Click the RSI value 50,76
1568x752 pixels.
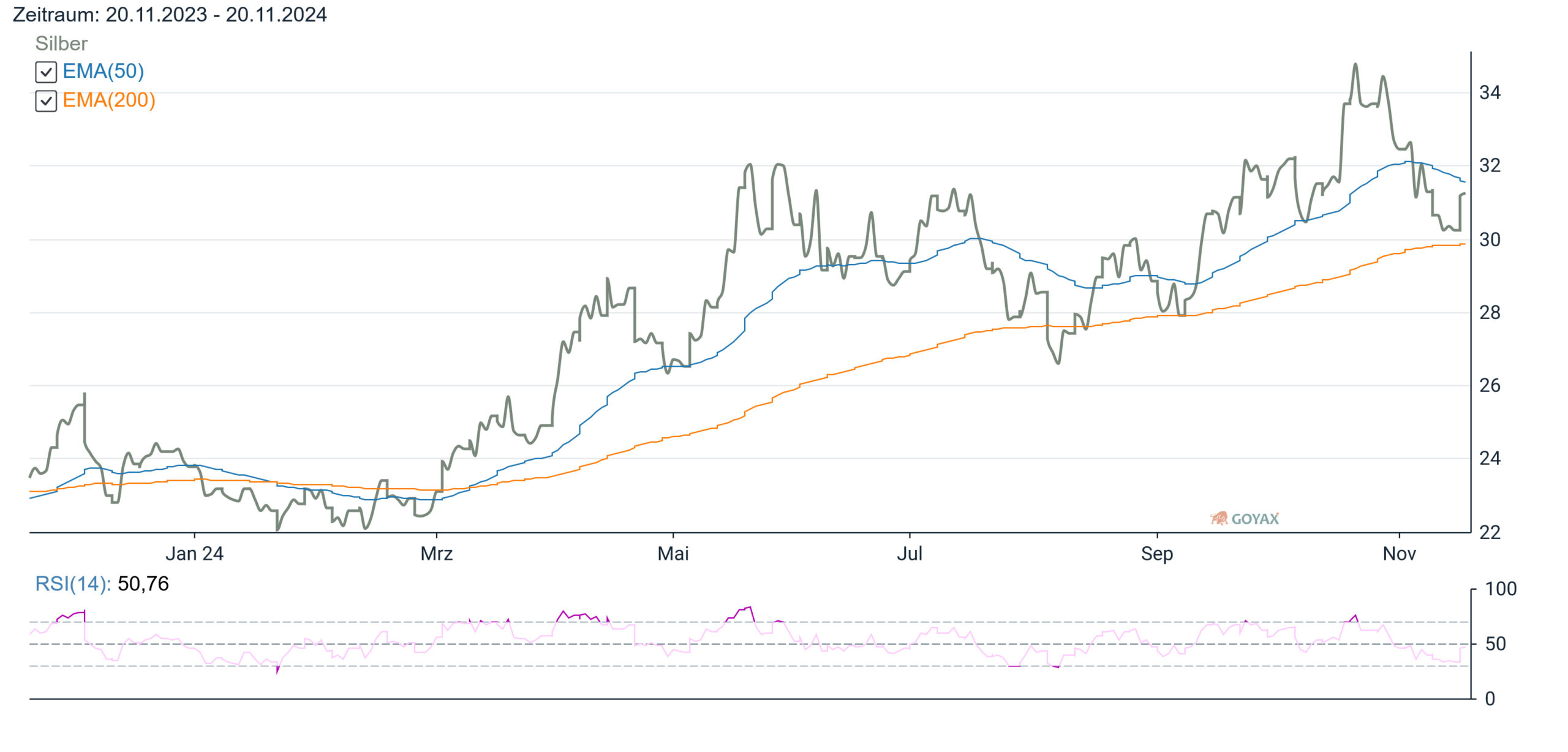[x=143, y=584]
